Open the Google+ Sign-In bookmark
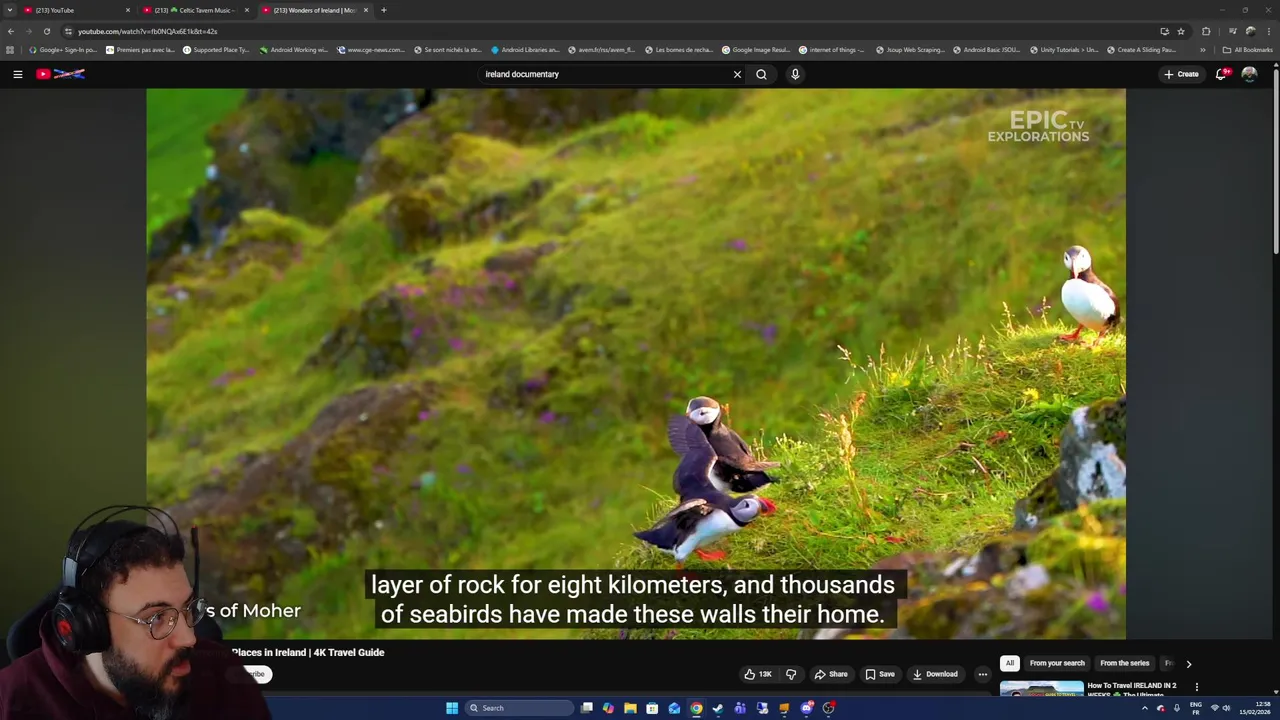This screenshot has height=720, width=1280. pyautogui.click(x=63, y=50)
